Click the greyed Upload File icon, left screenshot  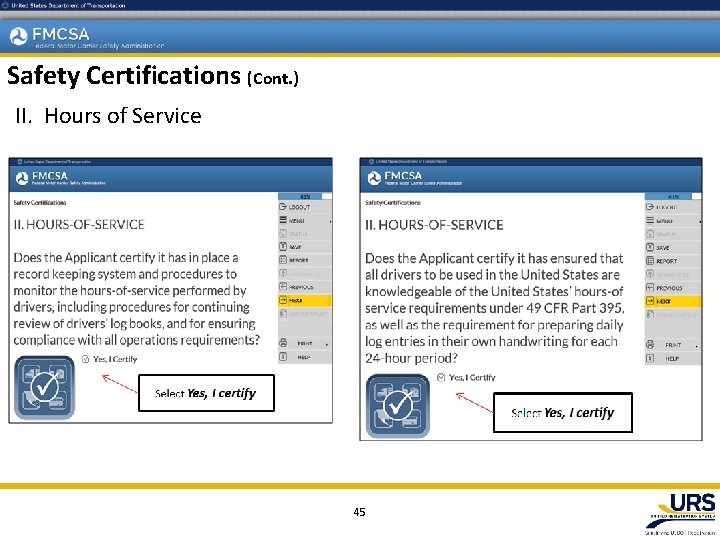click(x=283, y=273)
